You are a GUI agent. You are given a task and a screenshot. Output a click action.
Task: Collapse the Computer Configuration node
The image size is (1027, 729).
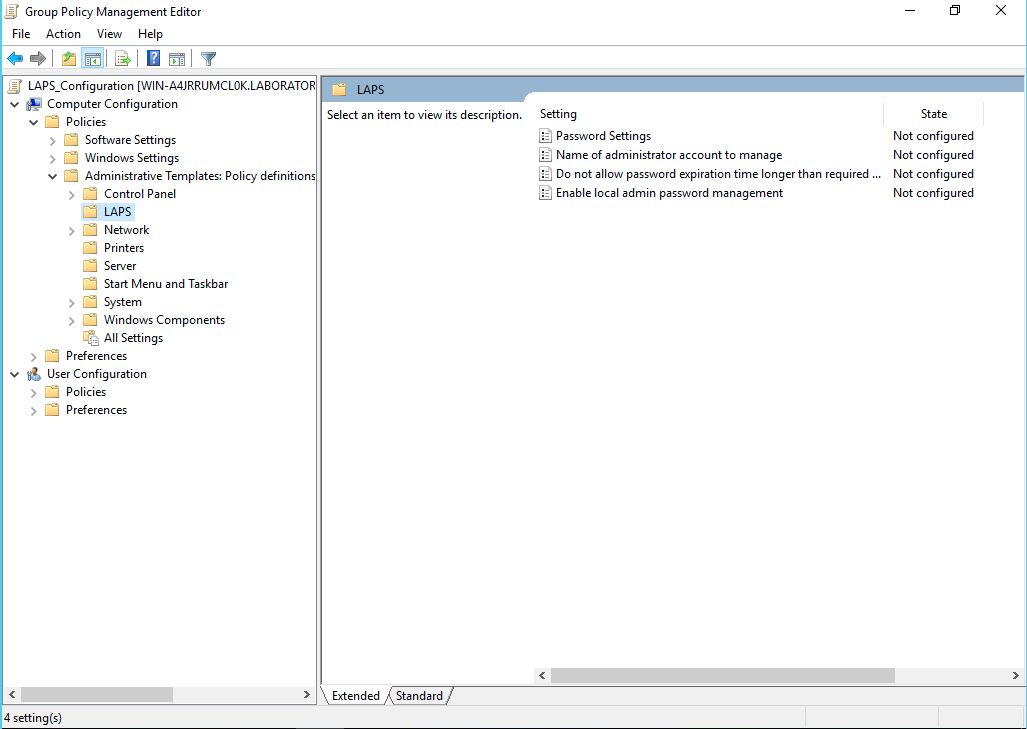pos(14,104)
